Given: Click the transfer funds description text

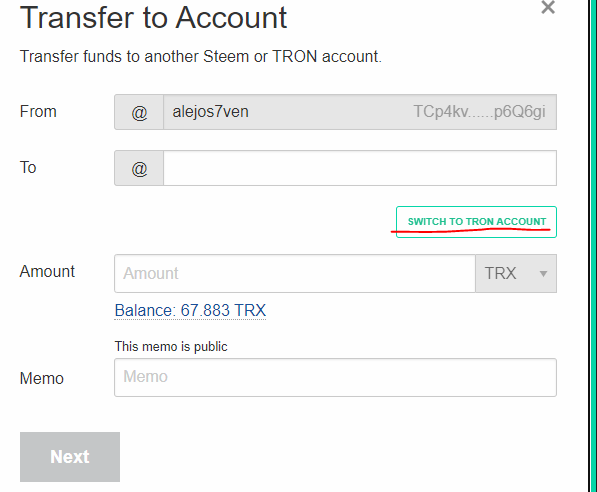Looking at the screenshot, I should coord(201,56).
